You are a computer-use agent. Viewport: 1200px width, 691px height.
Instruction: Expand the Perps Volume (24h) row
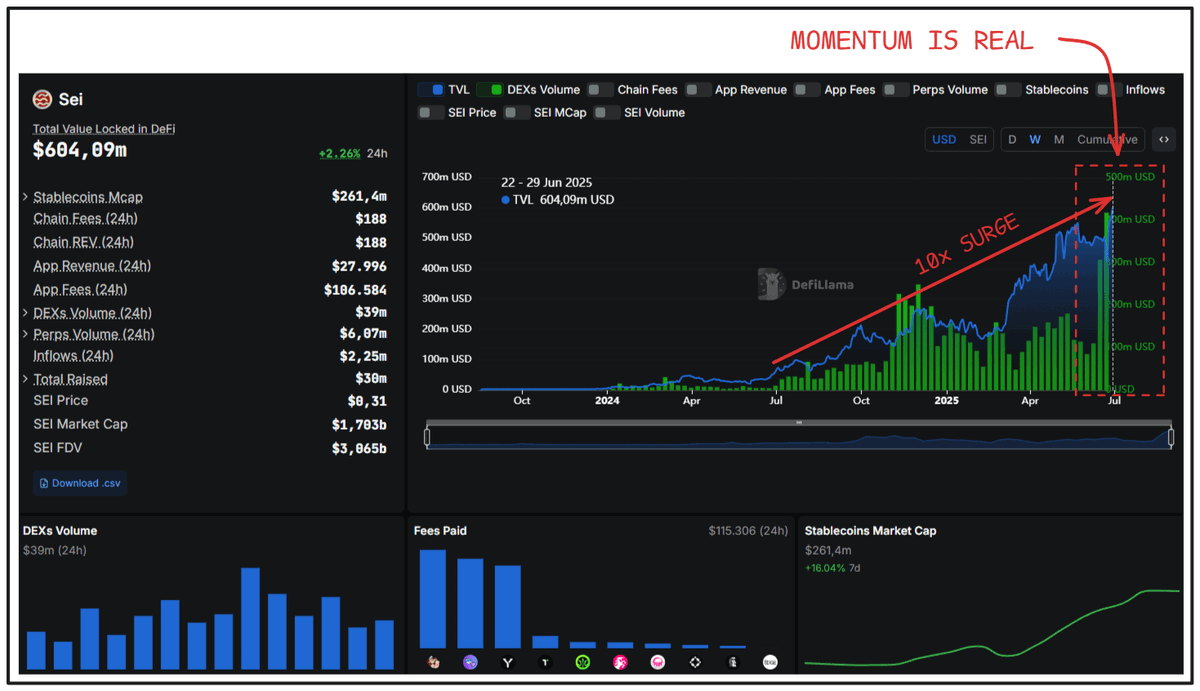coord(25,335)
